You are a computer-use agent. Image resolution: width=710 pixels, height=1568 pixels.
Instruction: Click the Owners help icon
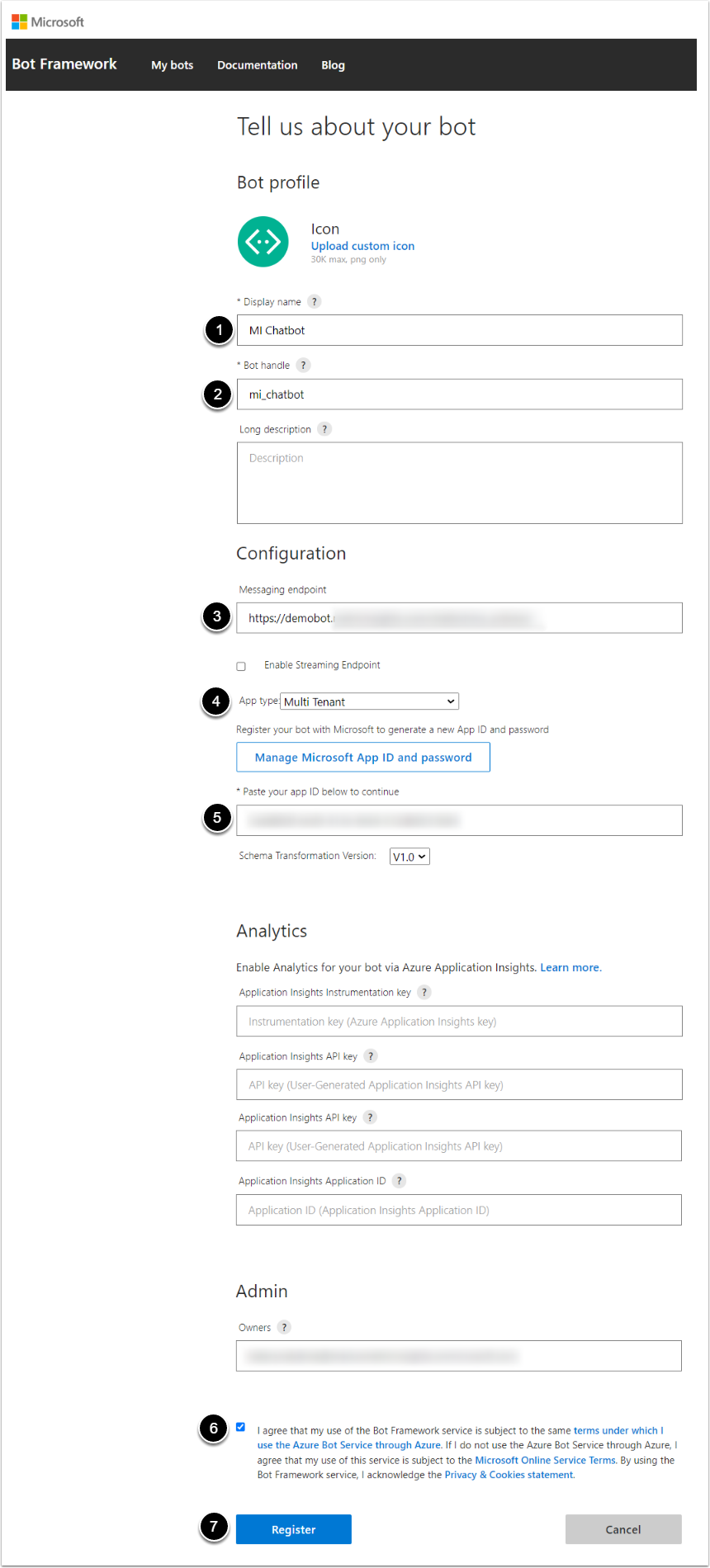pos(284,1327)
